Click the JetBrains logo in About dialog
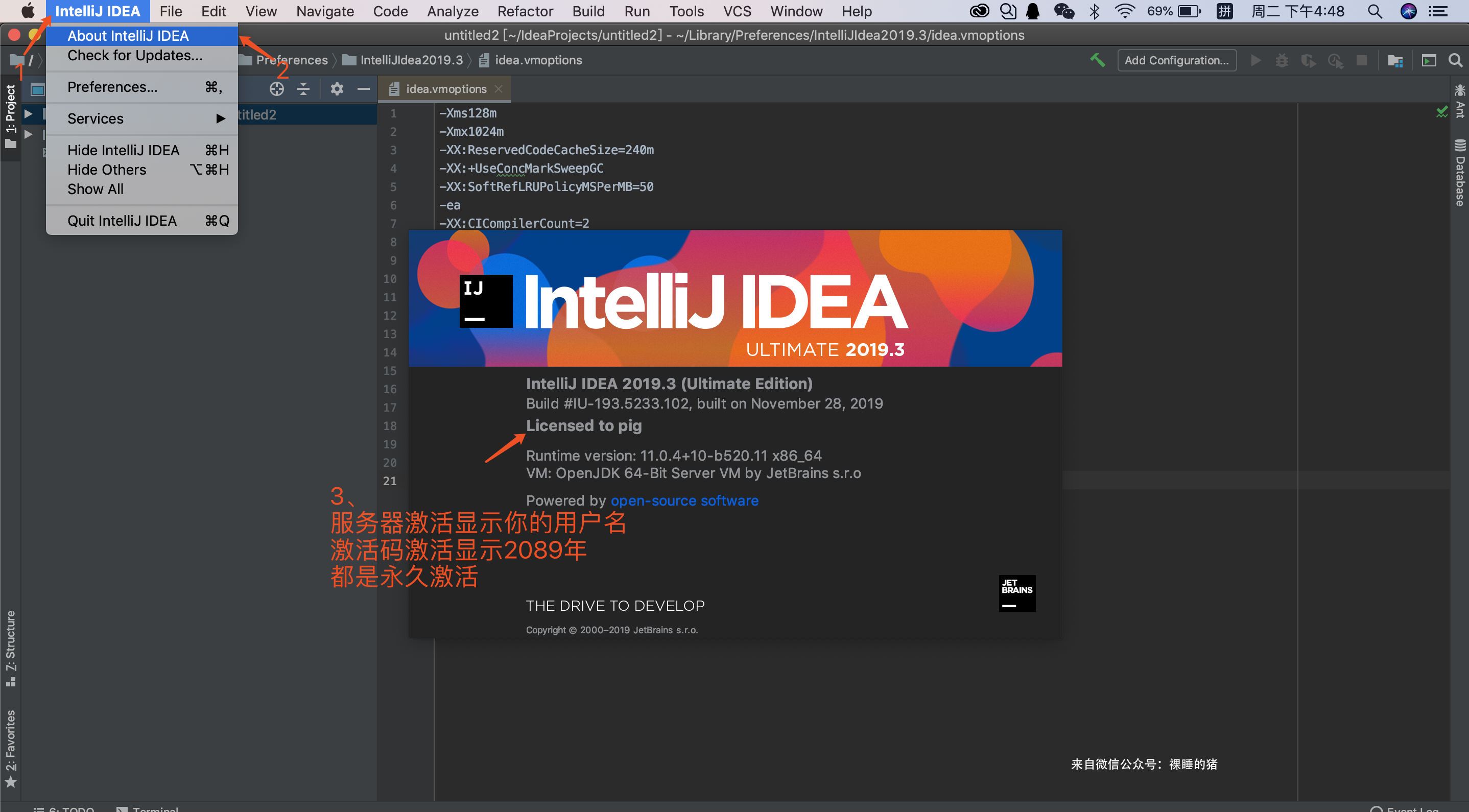Screen dimensions: 1469x812 point(1017,593)
